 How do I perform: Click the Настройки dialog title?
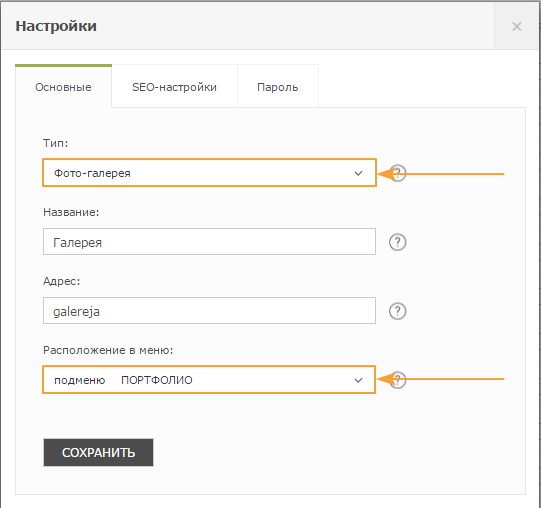tap(56, 26)
